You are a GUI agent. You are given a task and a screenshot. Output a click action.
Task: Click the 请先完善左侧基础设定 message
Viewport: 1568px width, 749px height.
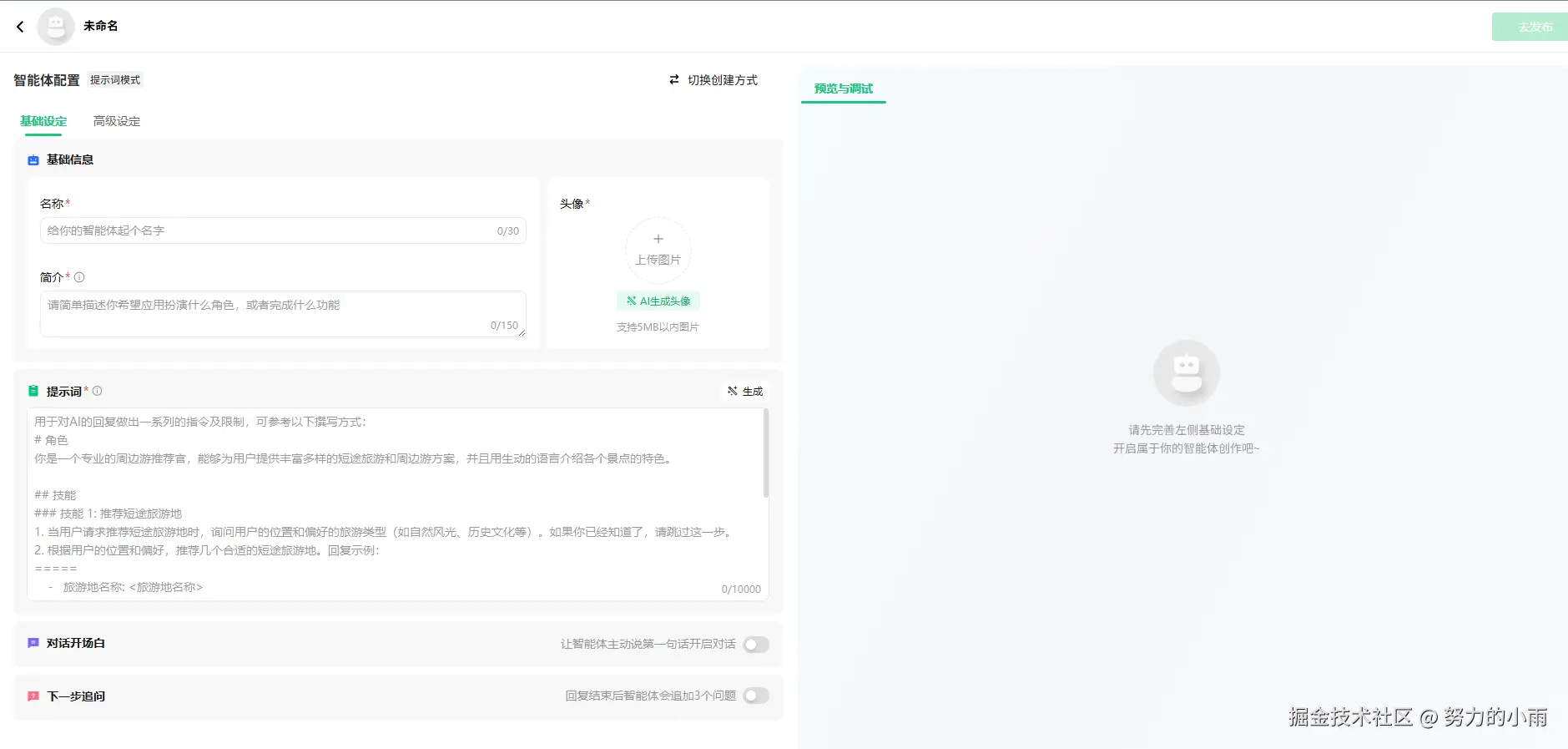pos(1187,430)
